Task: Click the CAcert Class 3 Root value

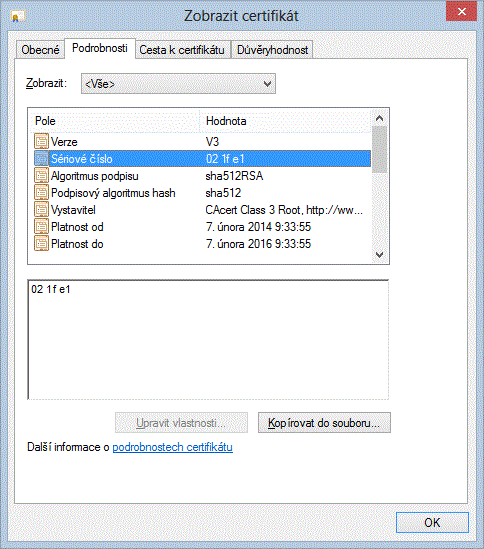Action: click(x=284, y=210)
